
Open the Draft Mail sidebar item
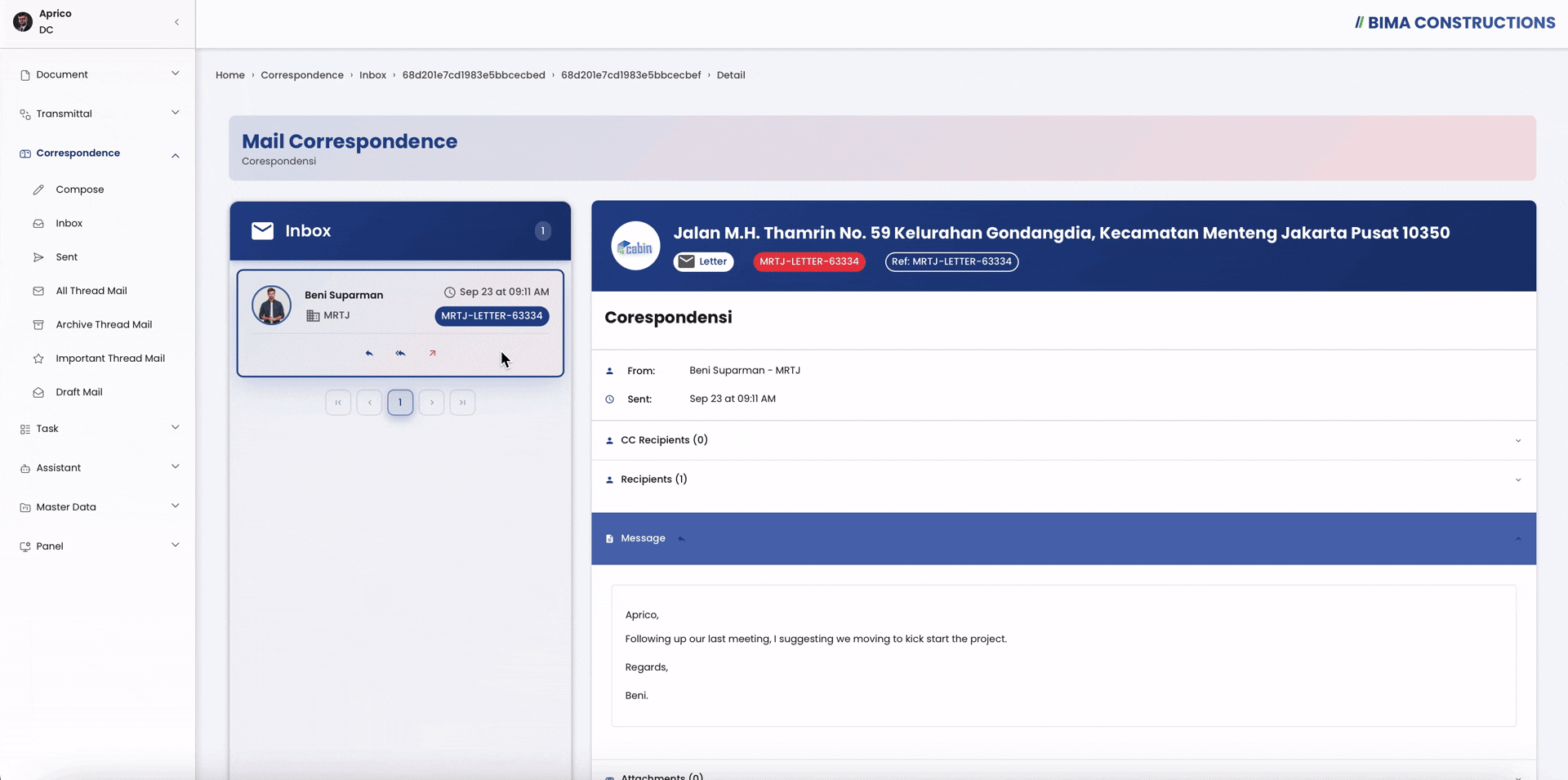(79, 392)
